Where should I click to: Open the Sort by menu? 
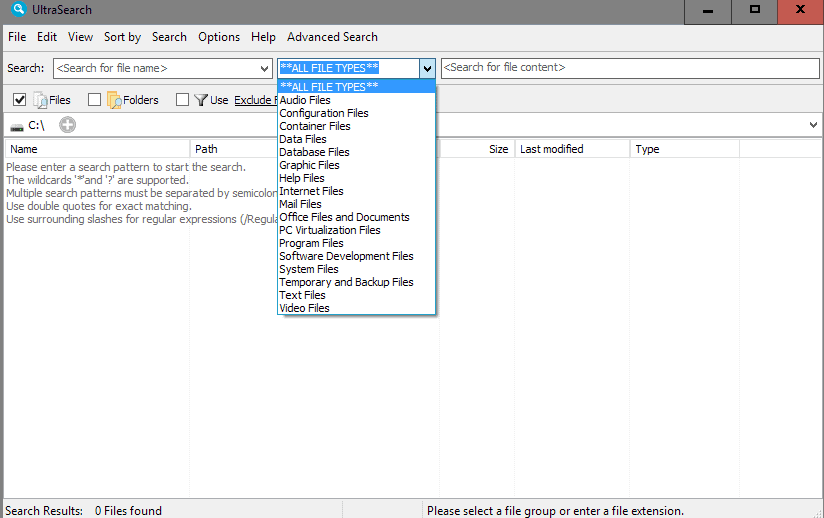tap(122, 37)
